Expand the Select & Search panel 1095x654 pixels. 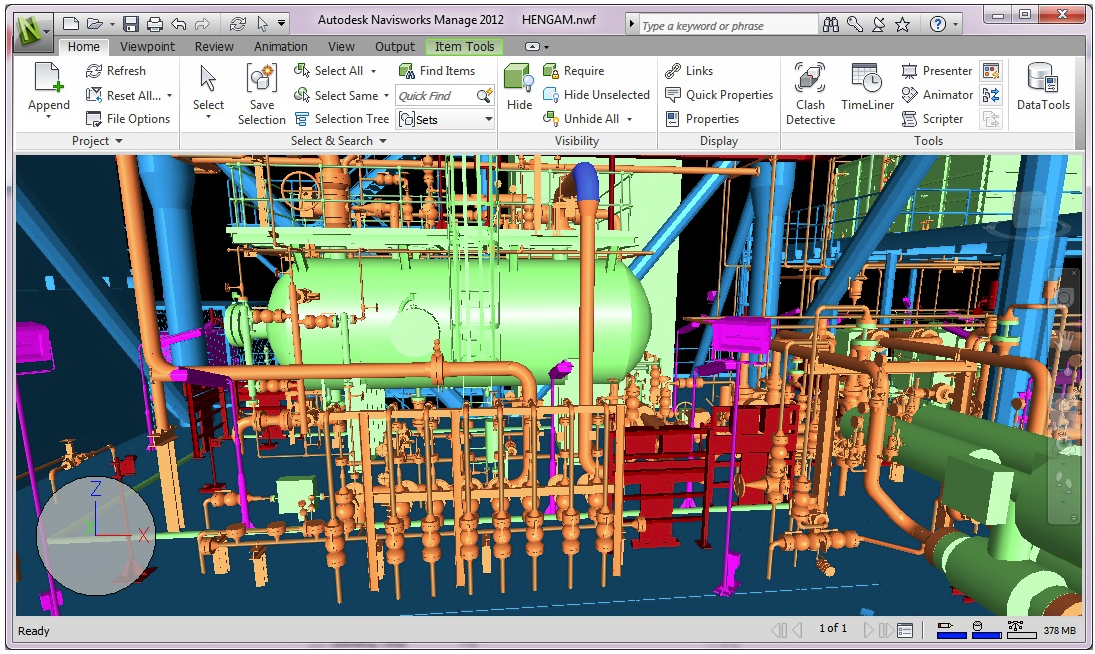[339, 141]
